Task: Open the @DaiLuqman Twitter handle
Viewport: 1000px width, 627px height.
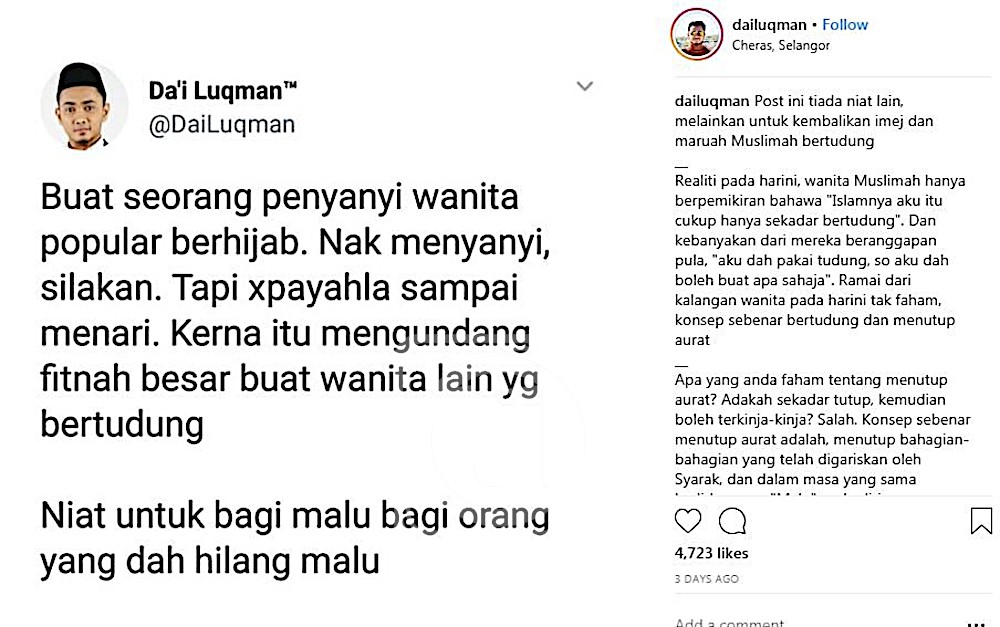Action: [222, 124]
